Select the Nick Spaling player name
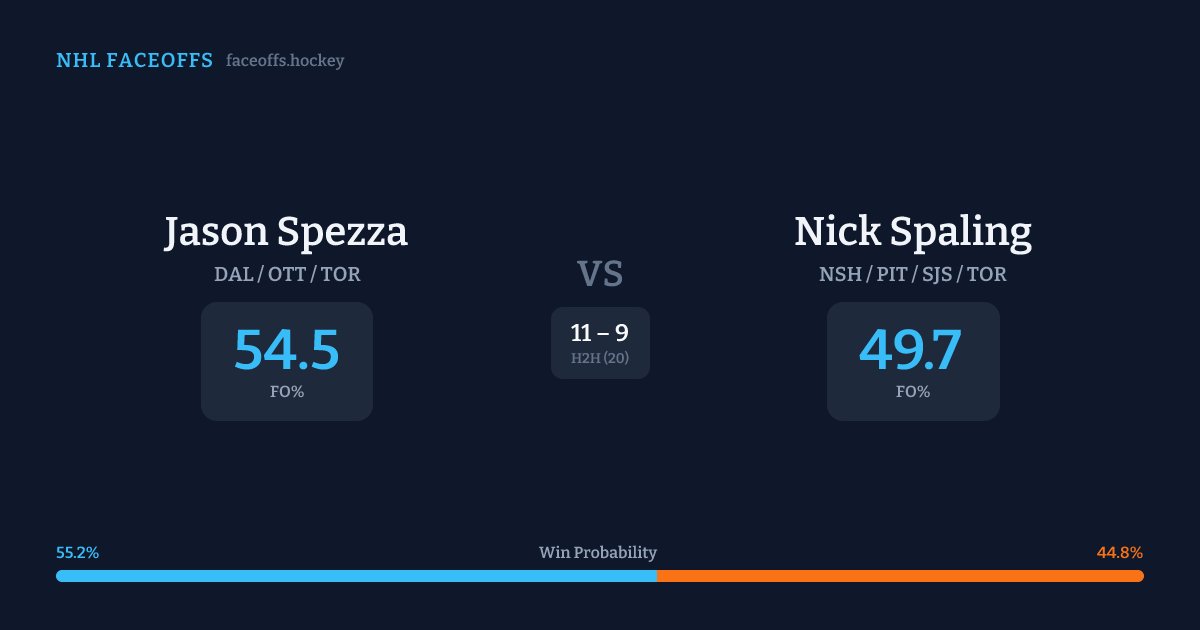Image resolution: width=1200 pixels, height=630 pixels. 912,232
